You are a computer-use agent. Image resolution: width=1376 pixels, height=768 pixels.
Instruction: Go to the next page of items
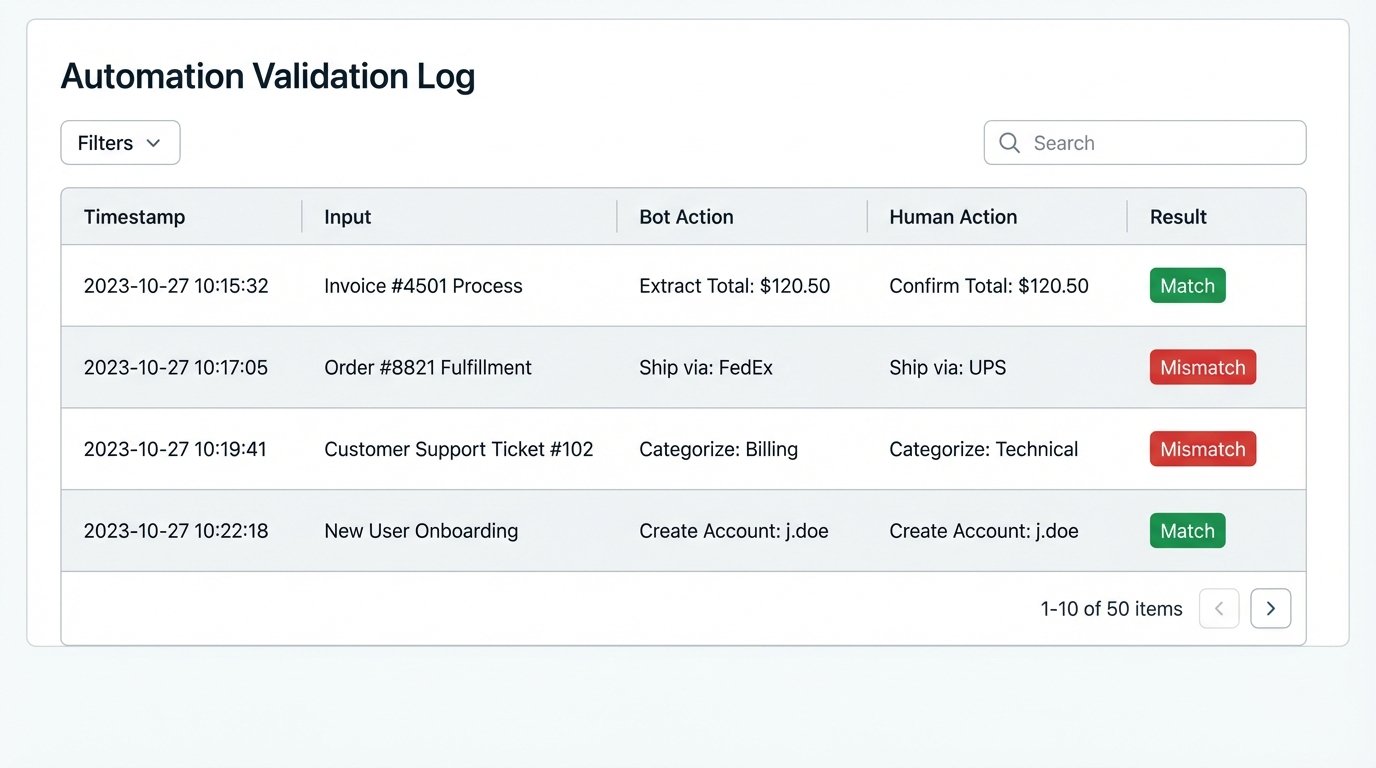[1271, 608]
